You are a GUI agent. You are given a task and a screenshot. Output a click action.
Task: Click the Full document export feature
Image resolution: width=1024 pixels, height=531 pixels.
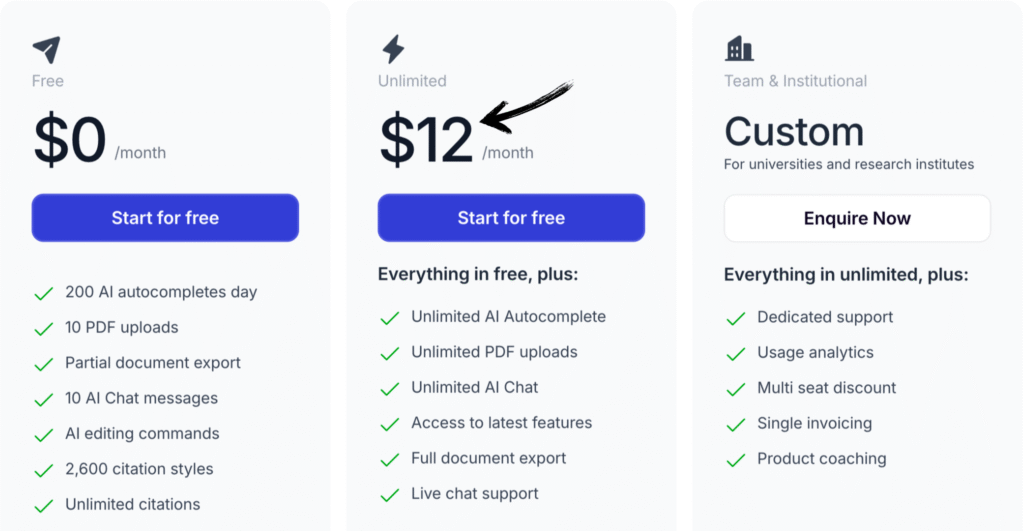488,458
